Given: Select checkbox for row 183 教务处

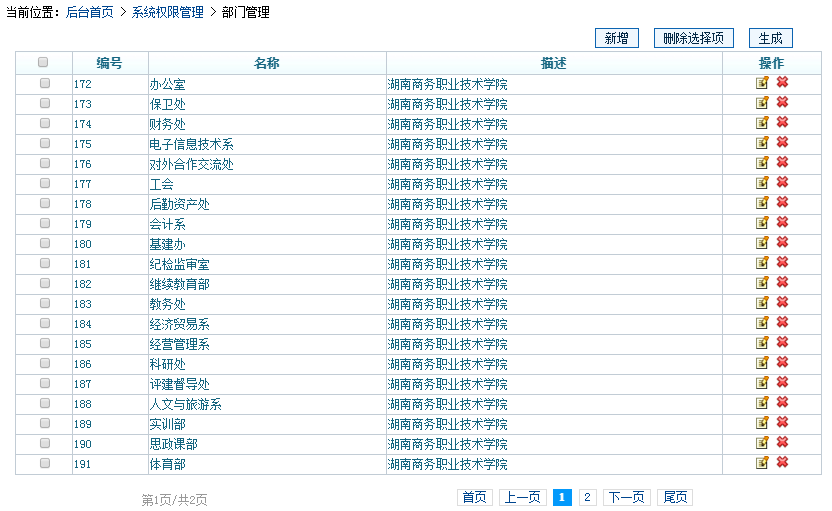Looking at the screenshot, I should 45,304.
